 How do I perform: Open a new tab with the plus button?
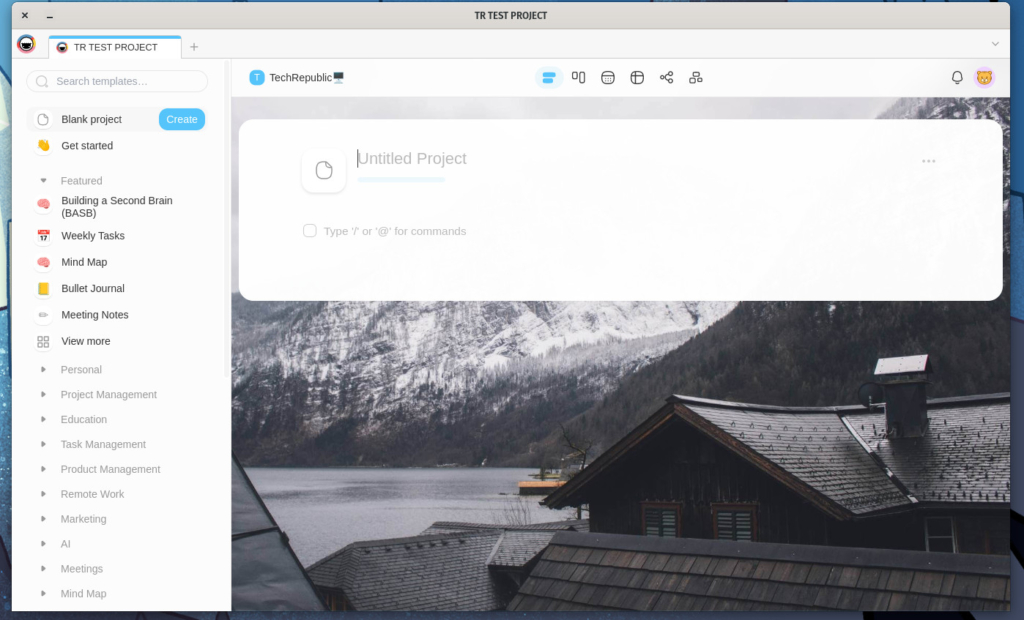pos(194,47)
